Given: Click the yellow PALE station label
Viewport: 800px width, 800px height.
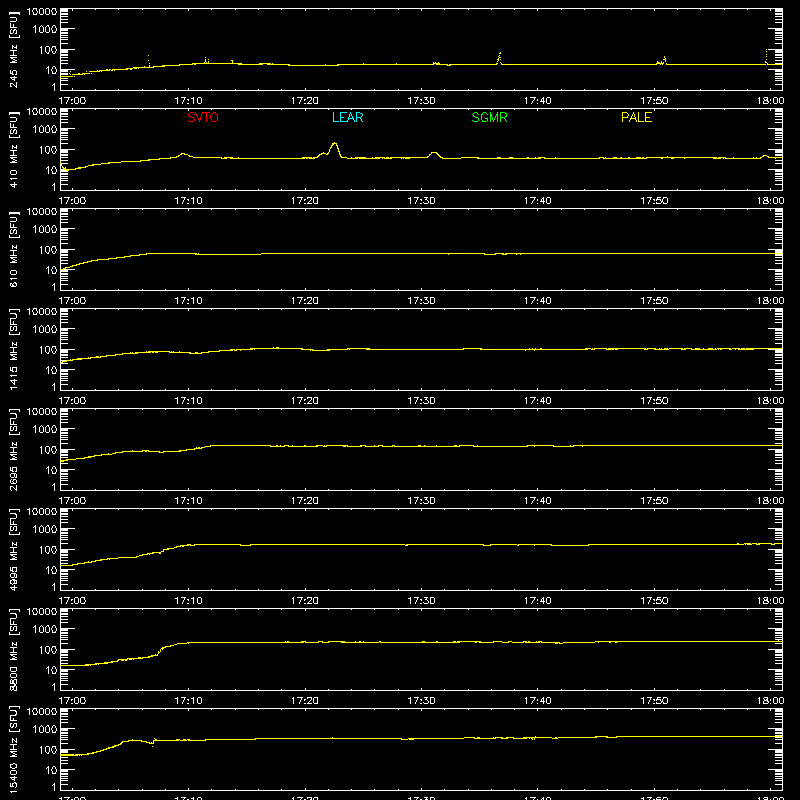Looking at the screenshot, I should pyautogui.click(x=636, y=117).
